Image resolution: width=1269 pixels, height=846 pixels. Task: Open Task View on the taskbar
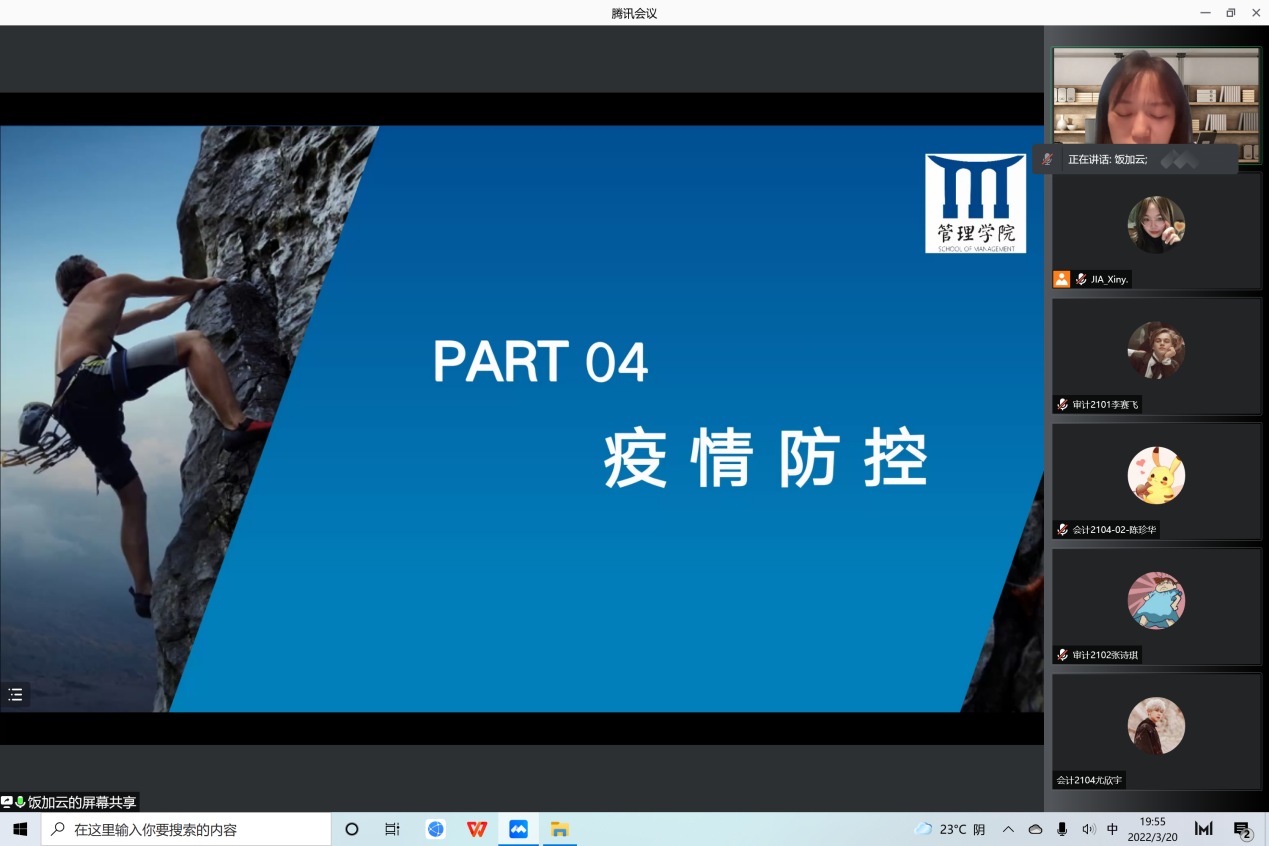tap(392, 829)
